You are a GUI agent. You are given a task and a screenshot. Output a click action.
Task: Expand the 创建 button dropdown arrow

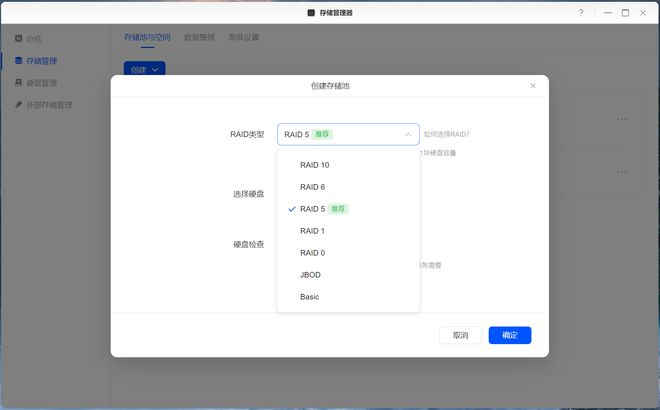tap(155, 70)
